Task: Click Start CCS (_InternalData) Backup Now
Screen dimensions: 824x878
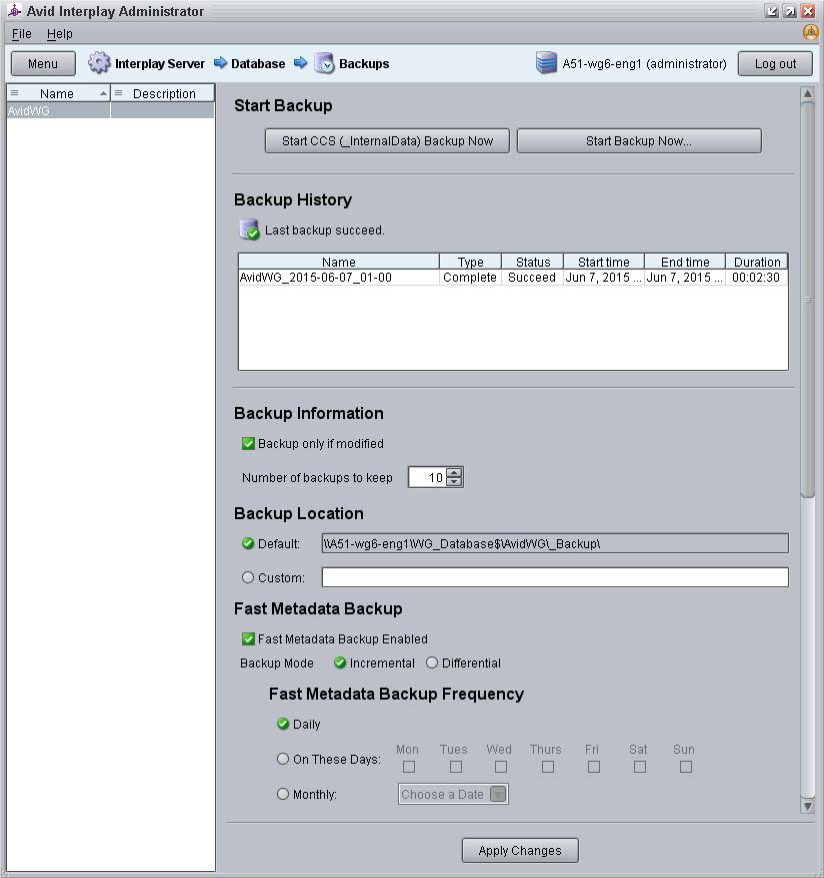Action: [387, 141]
